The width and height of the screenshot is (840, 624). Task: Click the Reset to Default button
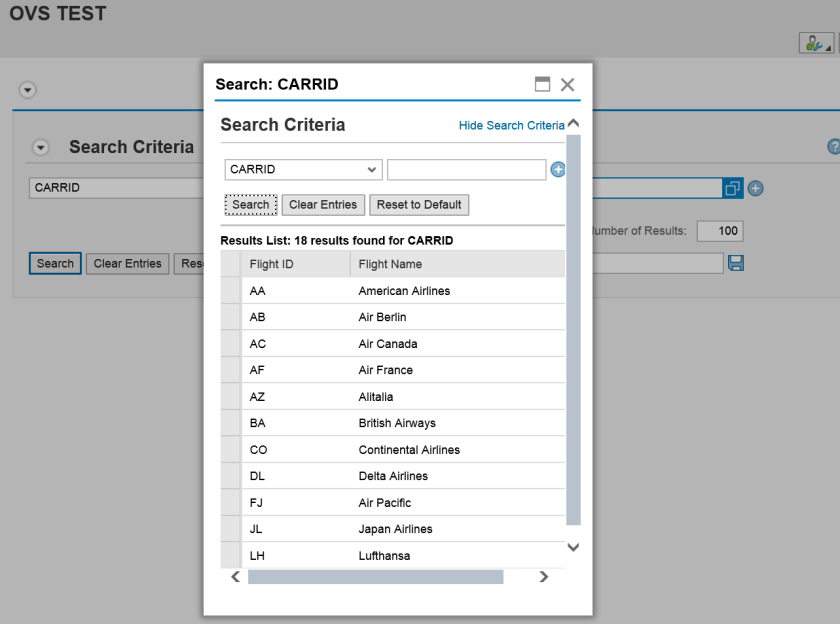point(419,205)
